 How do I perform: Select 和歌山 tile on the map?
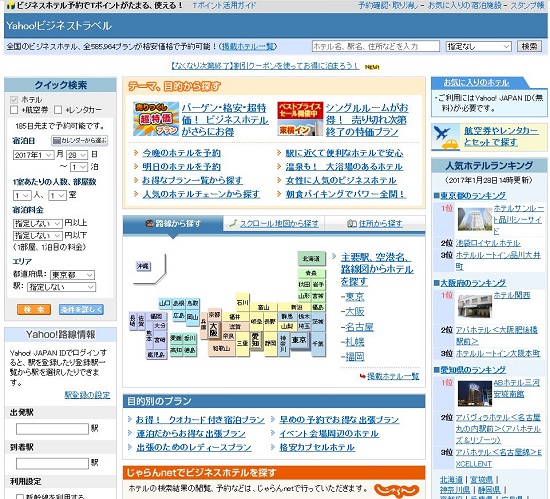click(x=221, y=348)
